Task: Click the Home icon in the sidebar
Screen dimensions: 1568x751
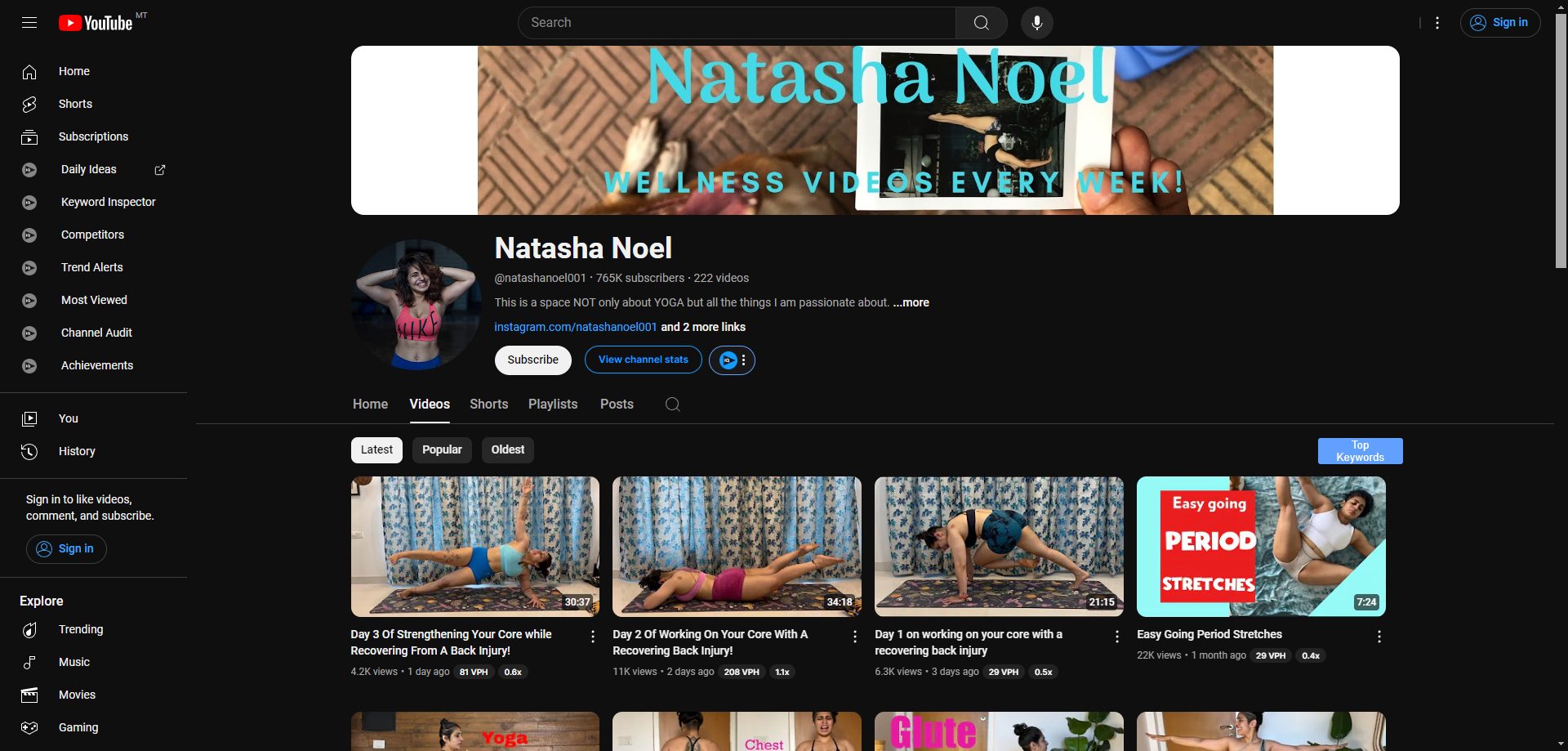Action: click(29, 72)
